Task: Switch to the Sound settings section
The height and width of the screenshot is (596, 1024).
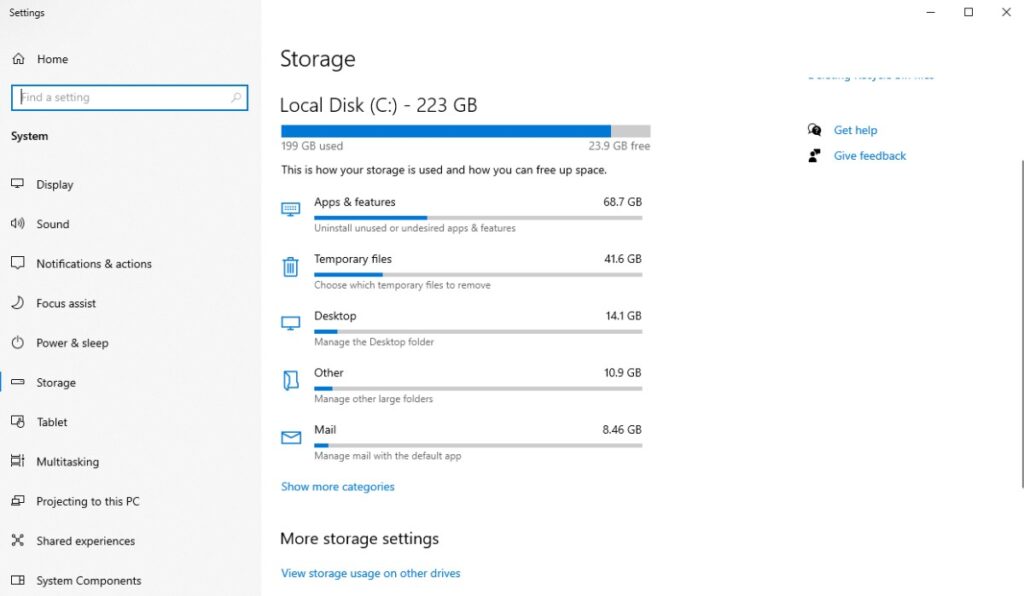Action: coord(53,224)
